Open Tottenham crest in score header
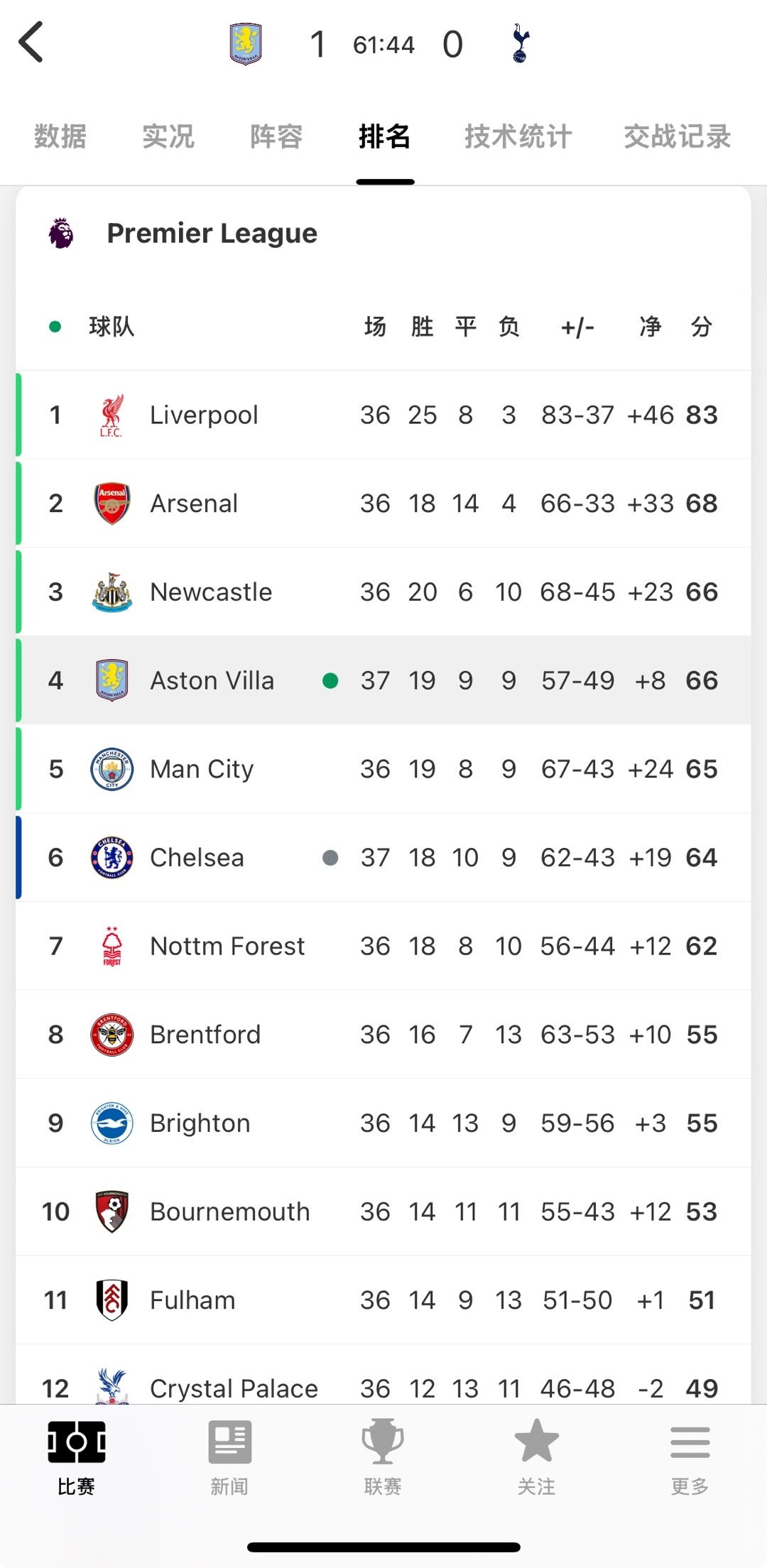Viewport: 767px width, 1568px height. tap(521, 43)
